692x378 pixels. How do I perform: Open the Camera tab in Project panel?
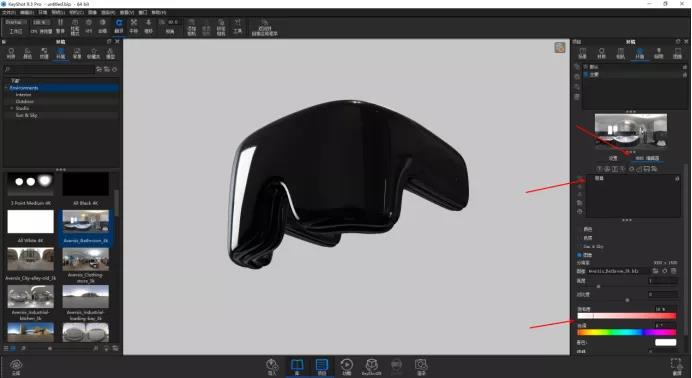point(621,54)
